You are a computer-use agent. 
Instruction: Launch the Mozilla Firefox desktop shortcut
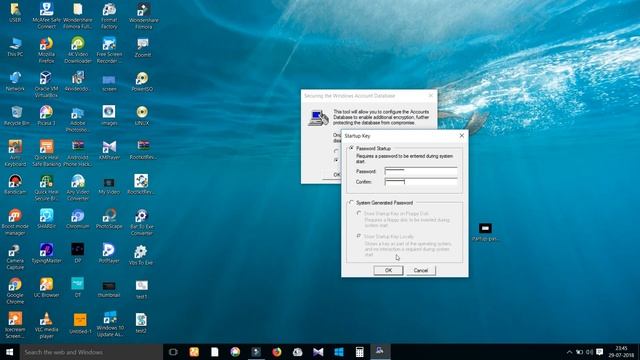[46, 50]
